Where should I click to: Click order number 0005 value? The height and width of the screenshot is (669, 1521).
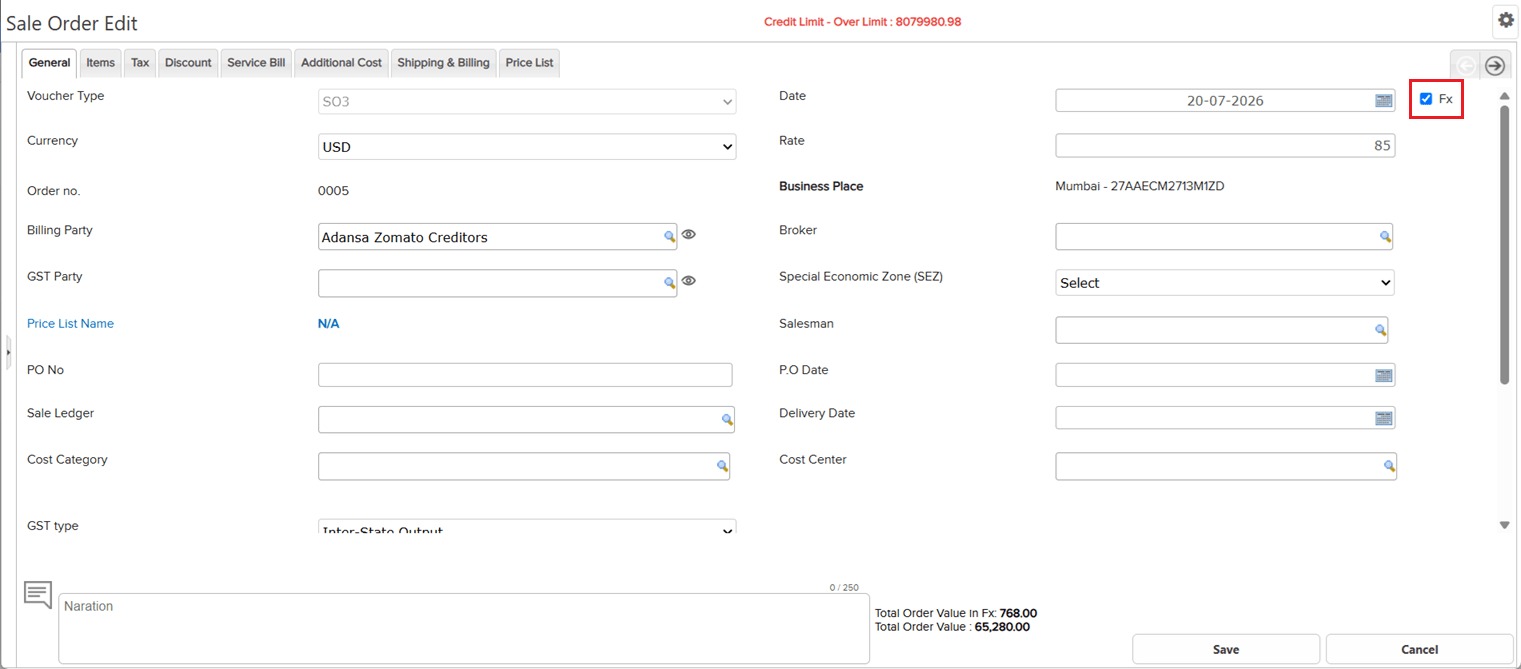click(x=333, y=191)
